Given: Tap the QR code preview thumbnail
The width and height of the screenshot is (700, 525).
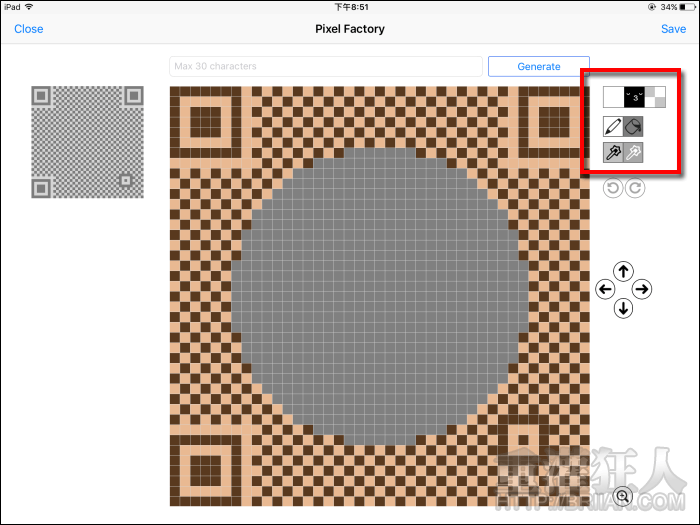Looking at the screenshot, I should pyautogui.click(x=87, y=142).
